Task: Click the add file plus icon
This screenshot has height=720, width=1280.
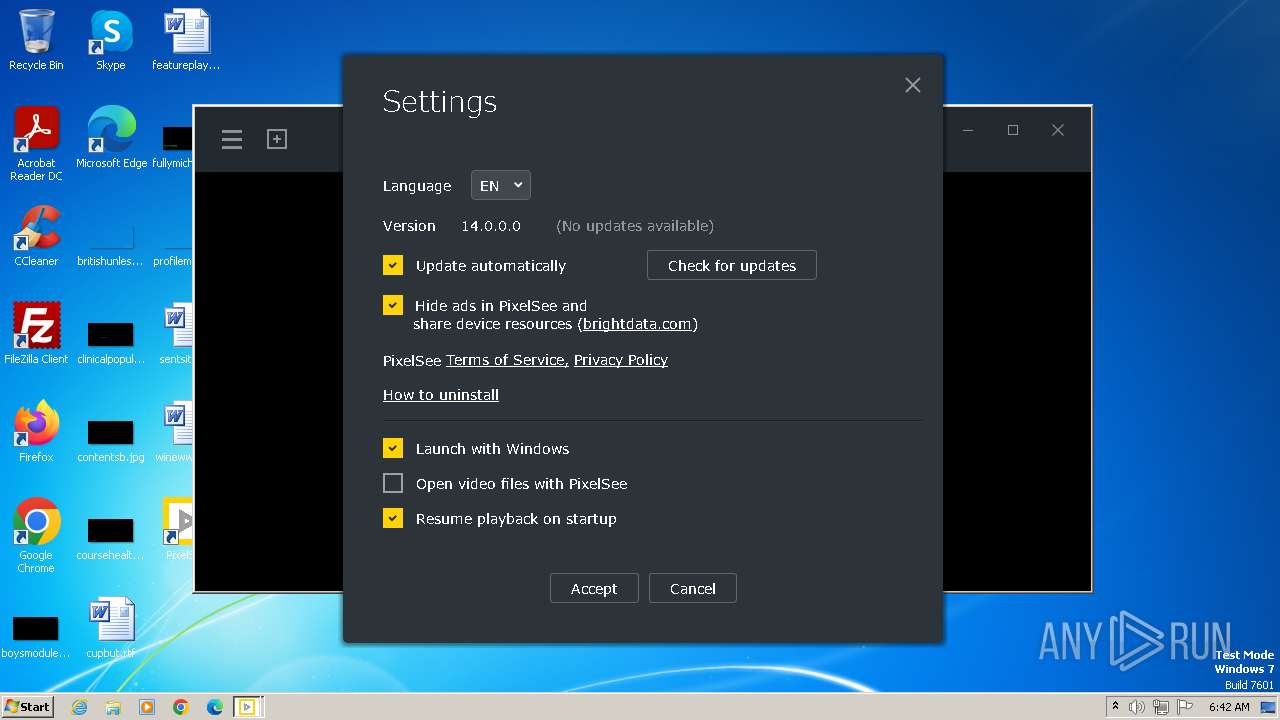Action: click(x=277, y=139)
